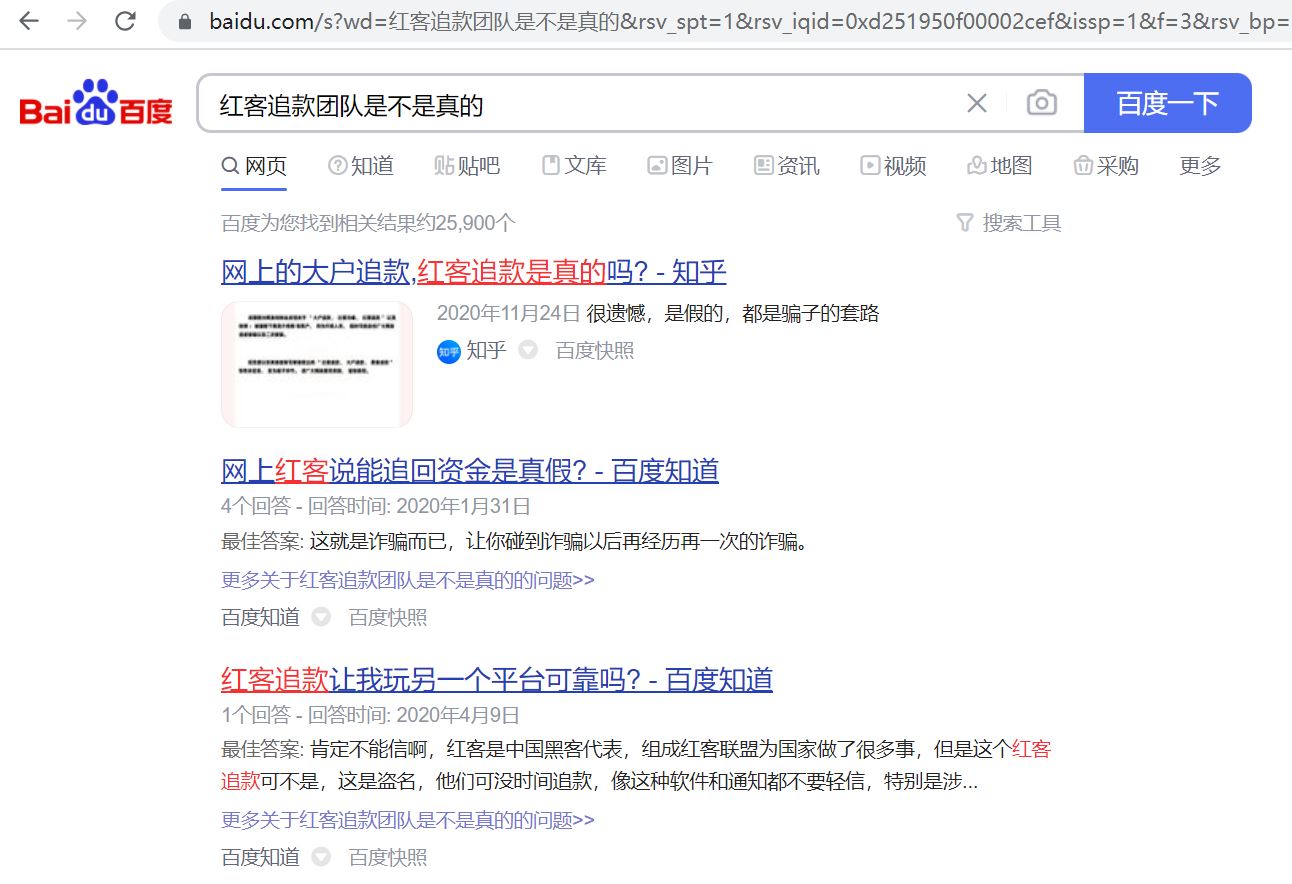Viewport: 1292px width, 884px height.
Task: Click the text 4个回答 - 回答时间: 2020年1月31日
Action: tap(376, 506)
